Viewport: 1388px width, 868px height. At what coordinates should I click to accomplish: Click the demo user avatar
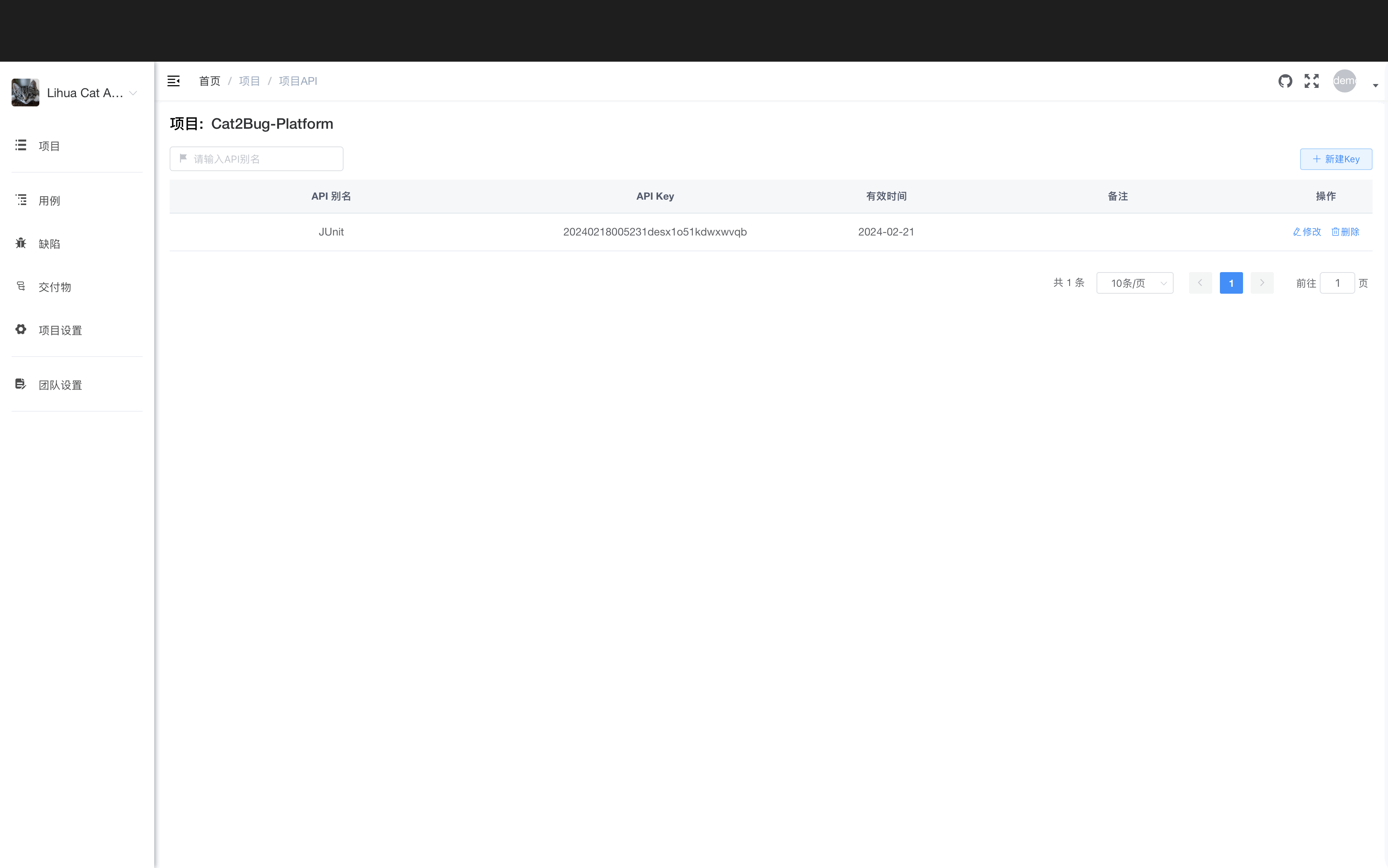point(1344,81)
